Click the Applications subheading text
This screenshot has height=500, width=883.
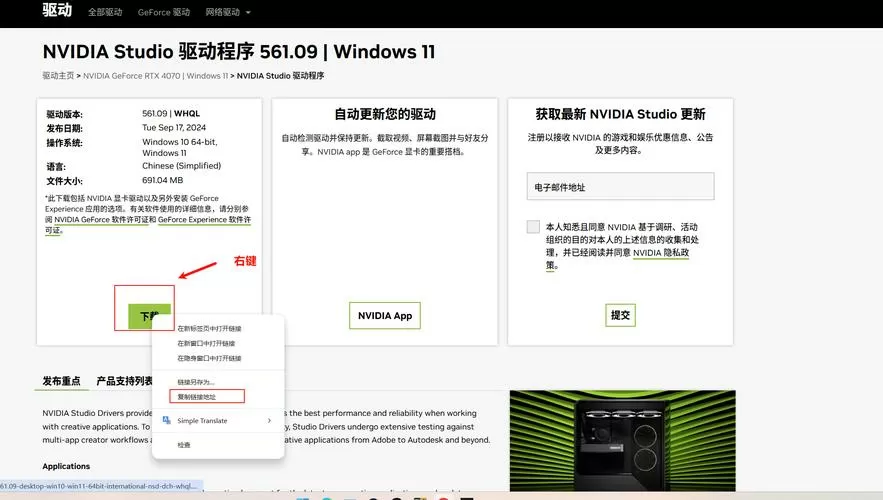point(66,466)
